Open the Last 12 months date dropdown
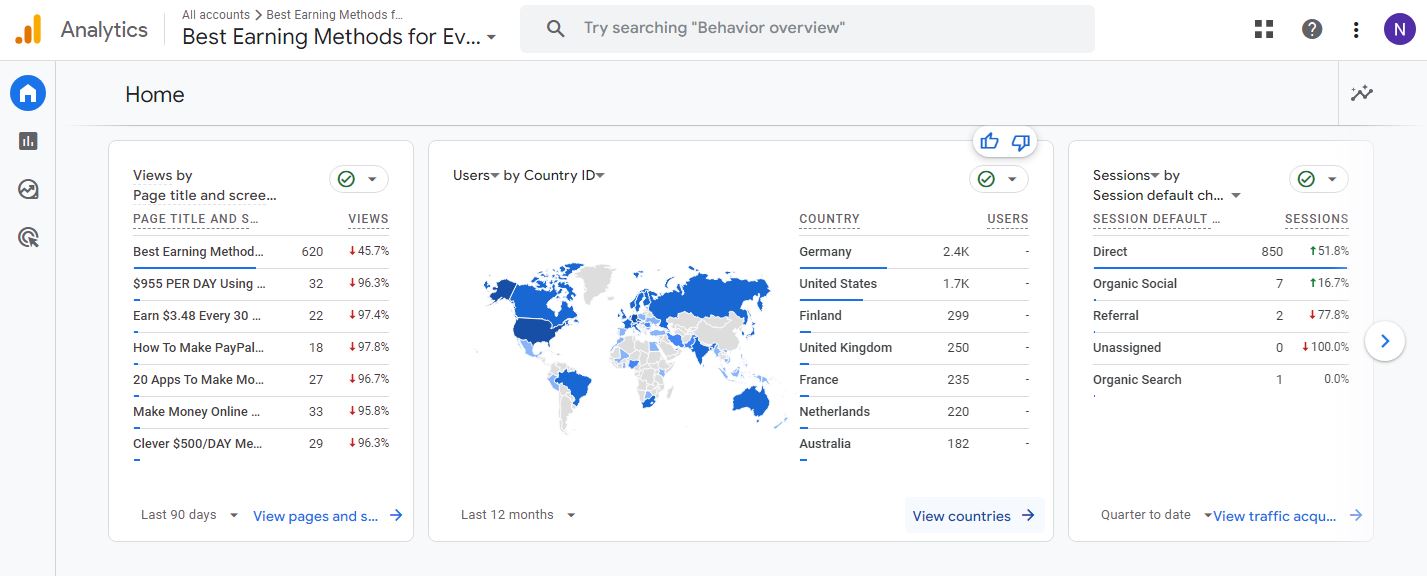 [518, 515]
